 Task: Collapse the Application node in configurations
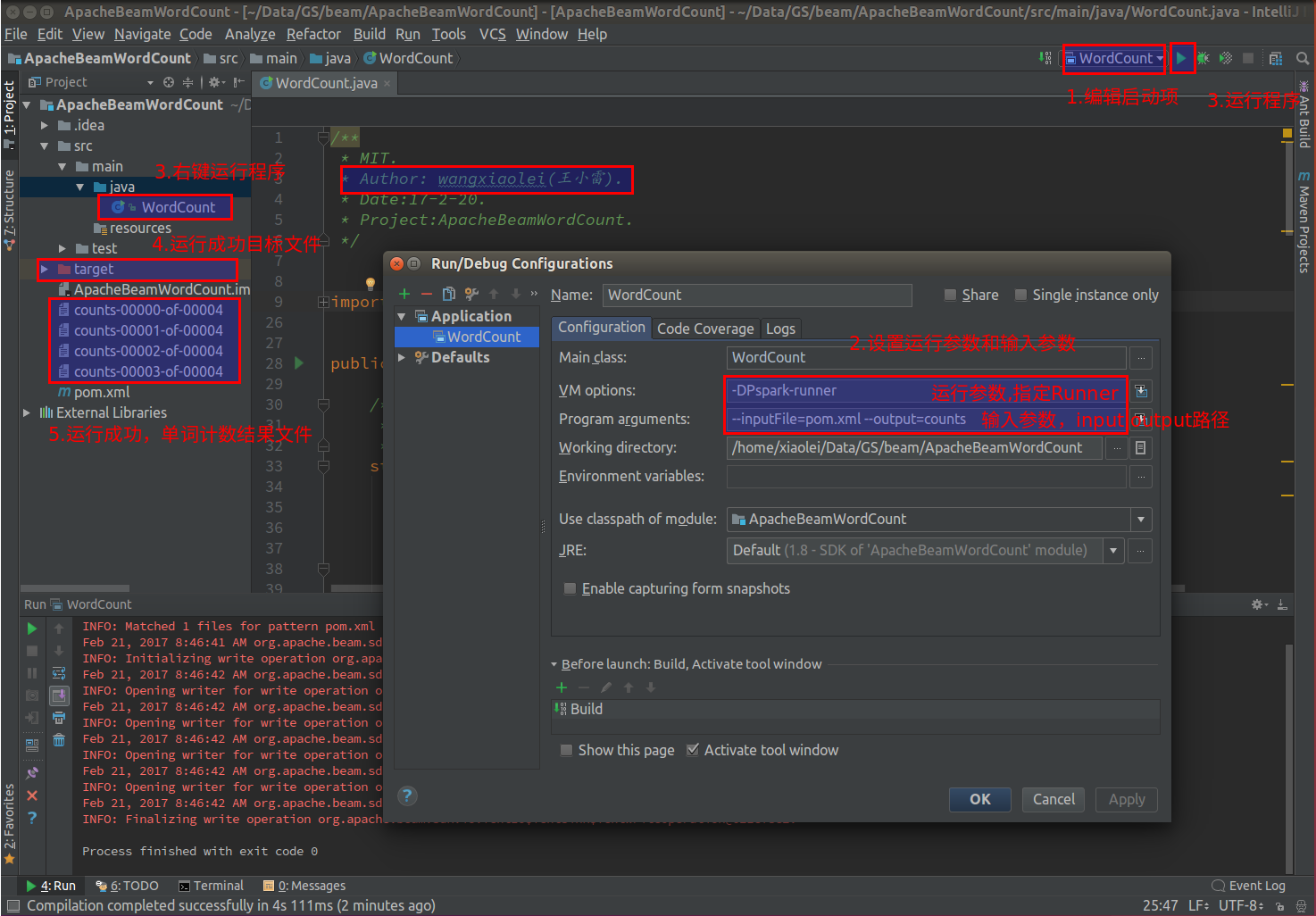(x=402, y=316)
